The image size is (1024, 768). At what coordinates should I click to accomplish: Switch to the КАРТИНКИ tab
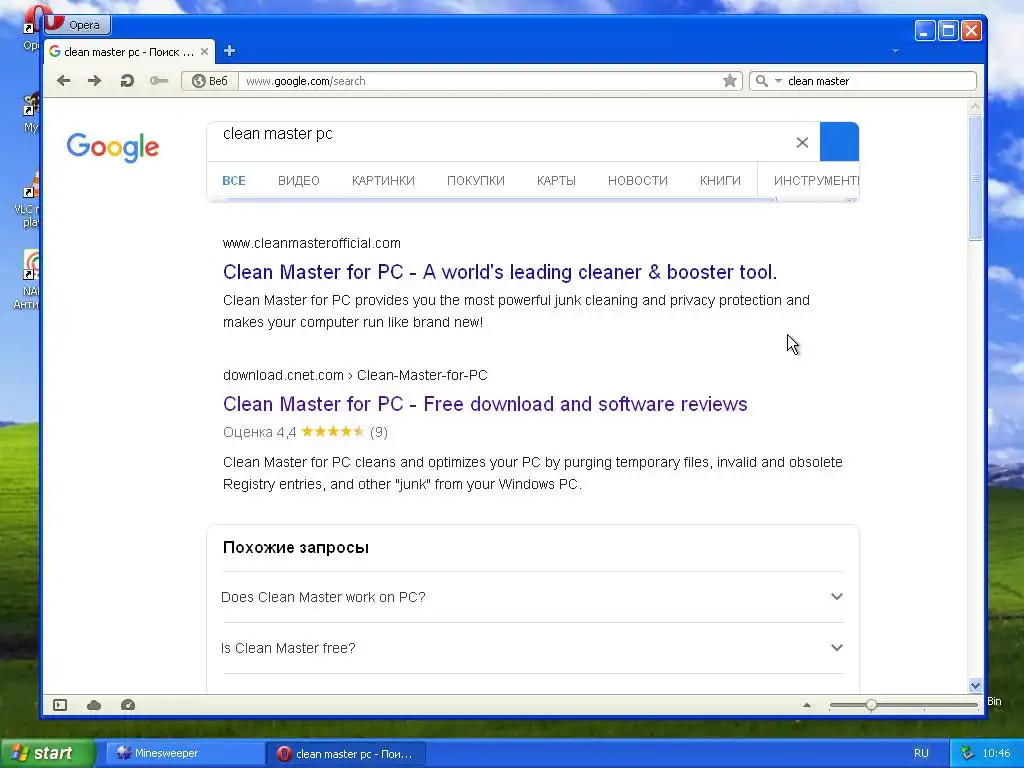click(x=383, y=181)
